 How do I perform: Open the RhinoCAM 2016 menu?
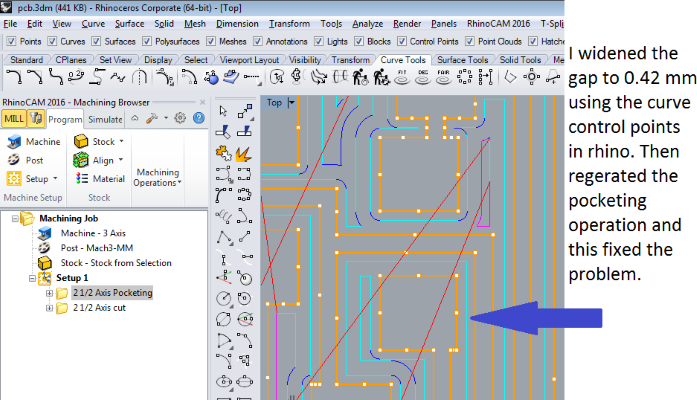[x=498, y=24]
